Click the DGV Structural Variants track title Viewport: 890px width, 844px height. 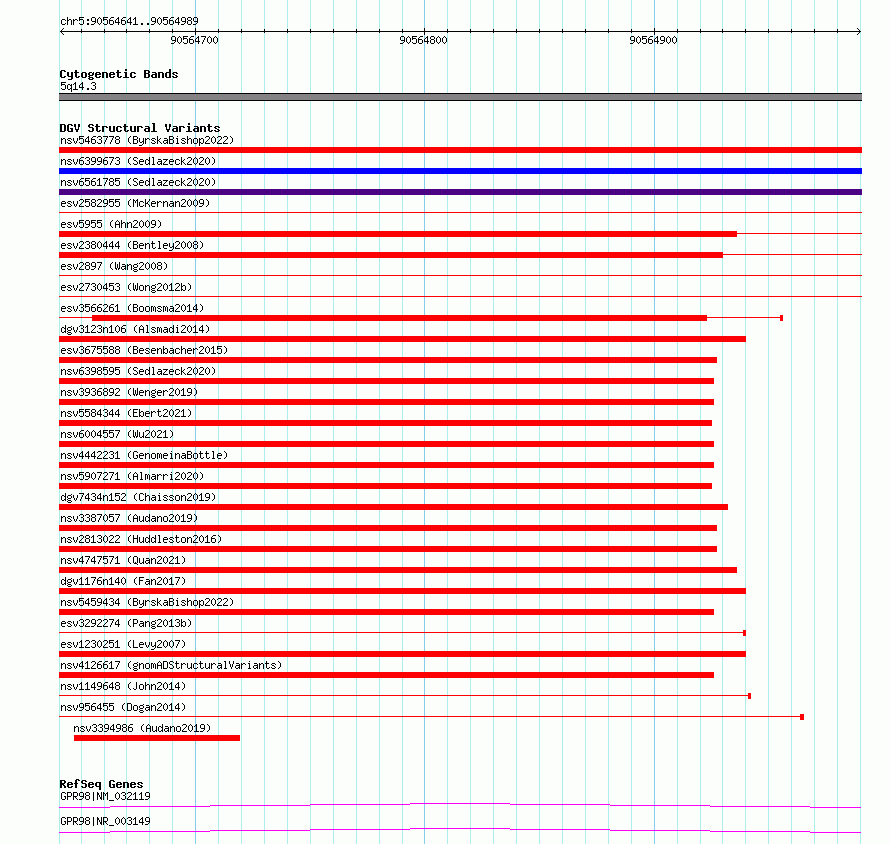(140, 128)
